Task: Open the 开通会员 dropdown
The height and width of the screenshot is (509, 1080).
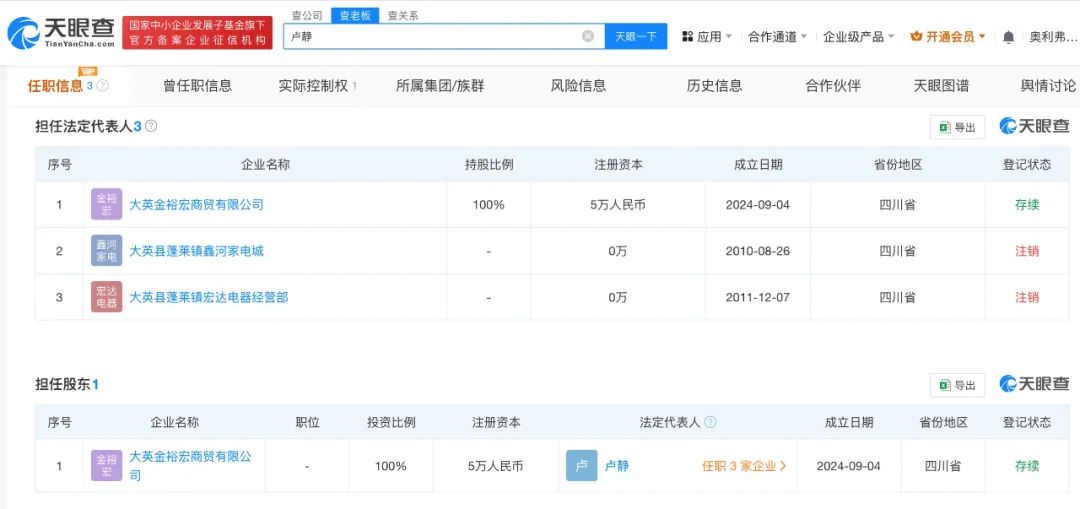Action: click(x=948, y=37)
